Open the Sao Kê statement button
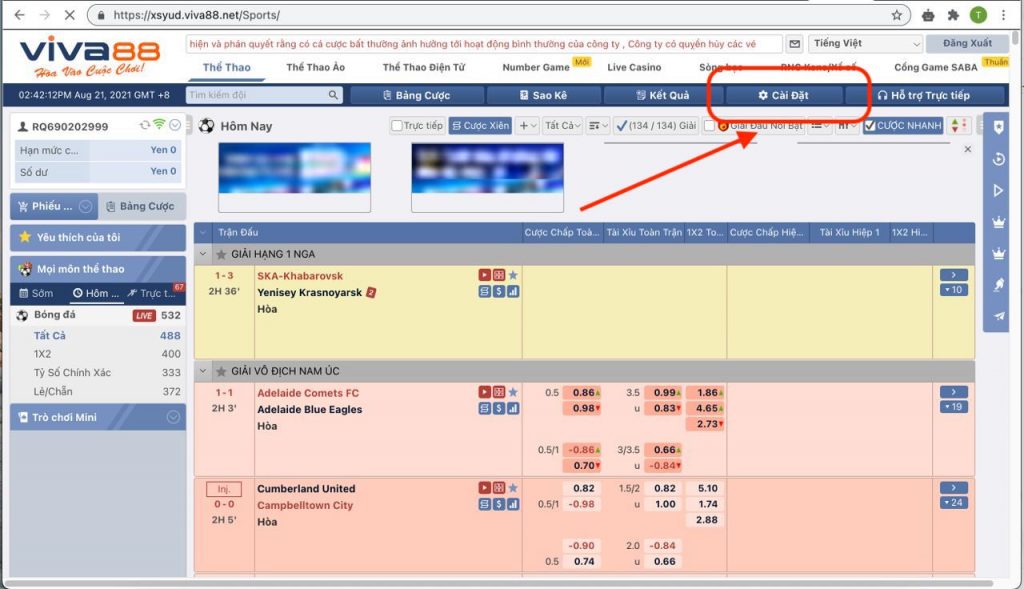Image resolution: width=1024 pixels, height=589 pixels. point(543,95)
